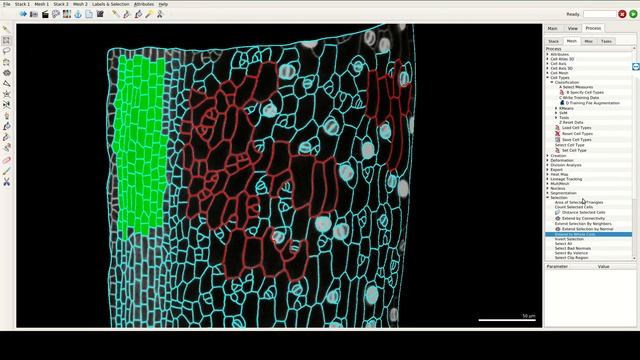Switch to the Misc process tab
Image resolution: width=640 pixels, height=360 pixels.
tap(589, 41)
